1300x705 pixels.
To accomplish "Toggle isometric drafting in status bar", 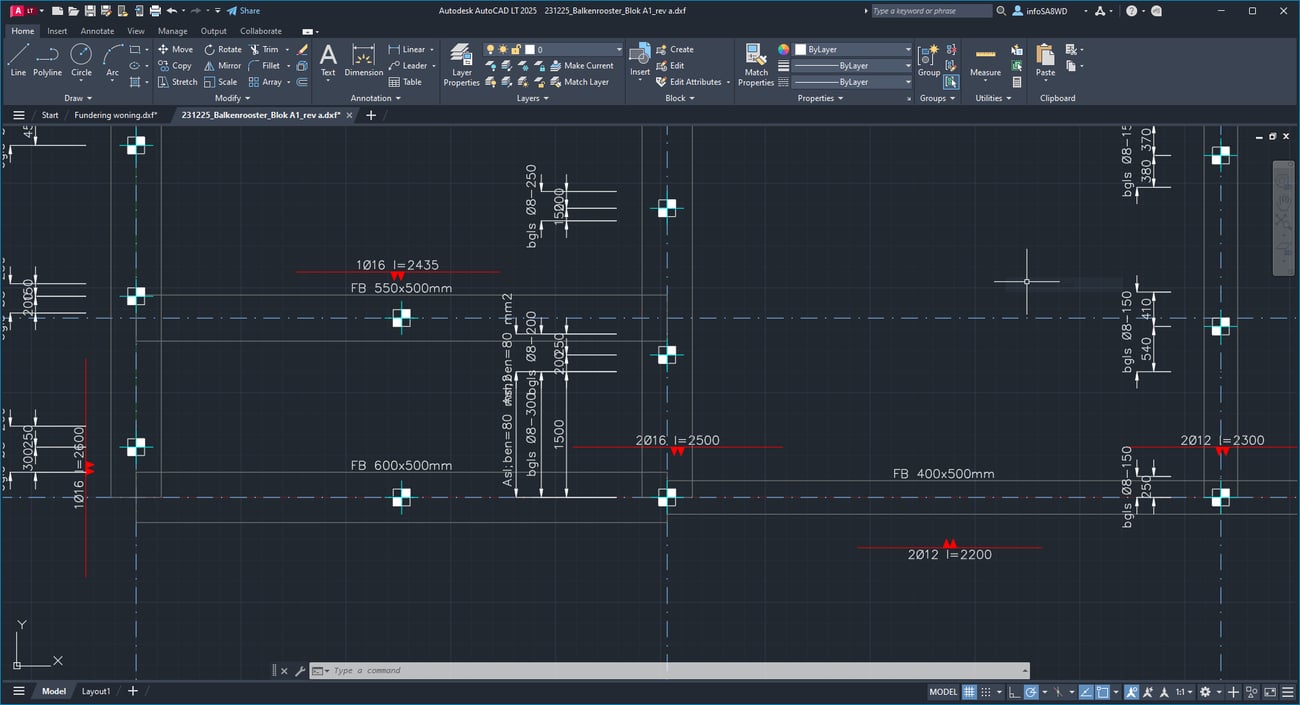I will [x=1058, y=692].
